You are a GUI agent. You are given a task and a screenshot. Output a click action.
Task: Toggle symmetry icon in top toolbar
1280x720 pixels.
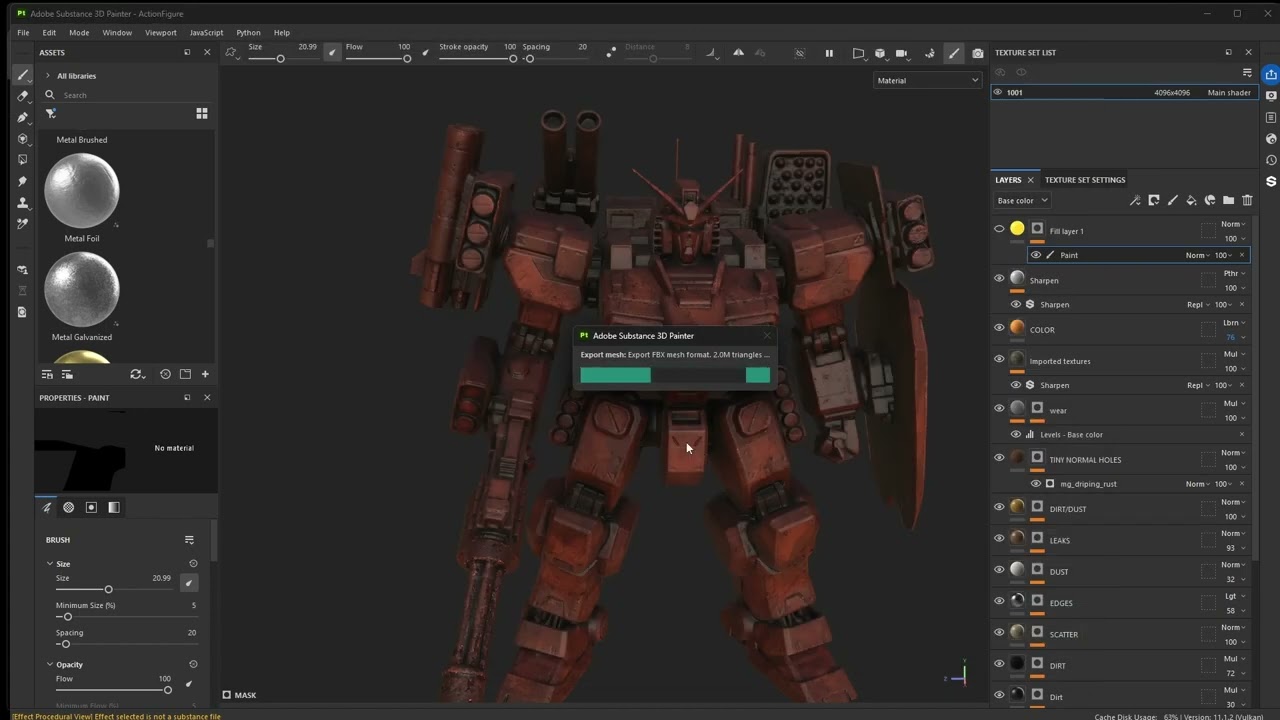tap(739, 53)
